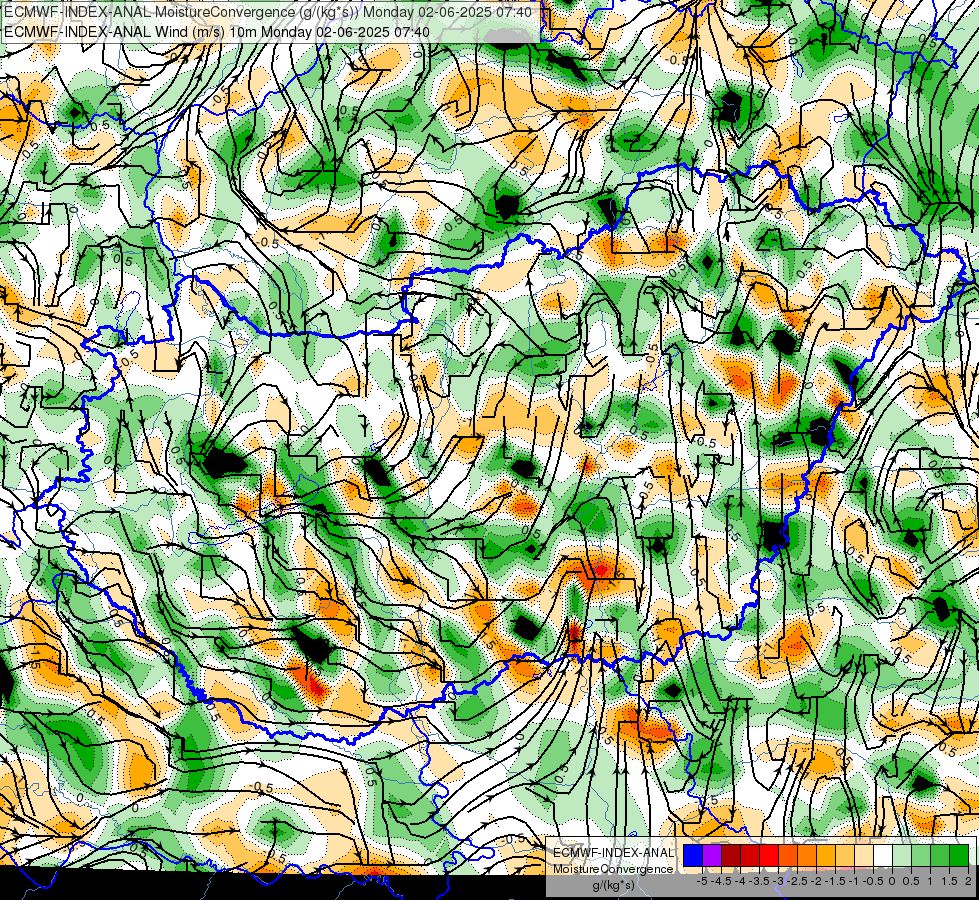979x900 pixels.
Task: Click the purple legend swatch
Action: tap(712, 855)
